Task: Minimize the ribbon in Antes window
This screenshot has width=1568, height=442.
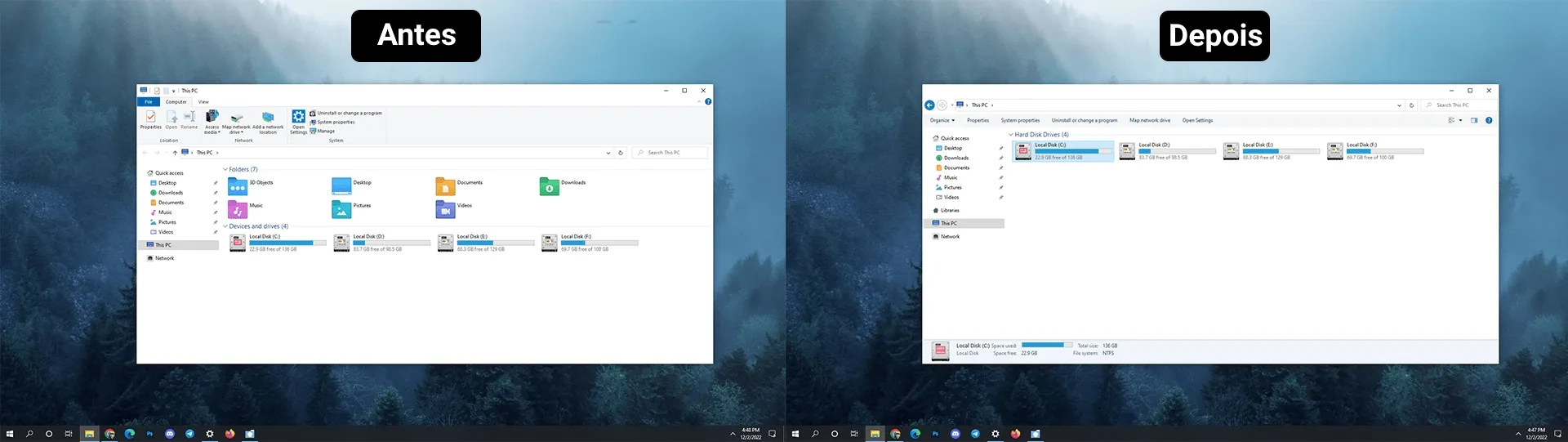Action: tap(700, 102)
